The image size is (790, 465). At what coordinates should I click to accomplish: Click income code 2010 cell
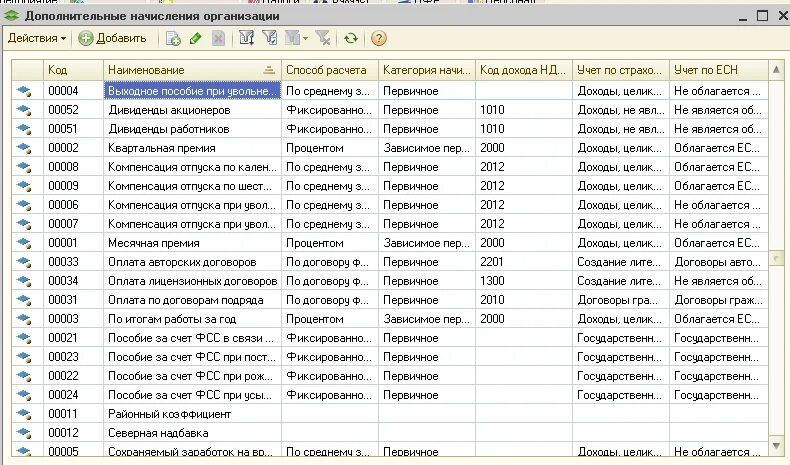523,300
